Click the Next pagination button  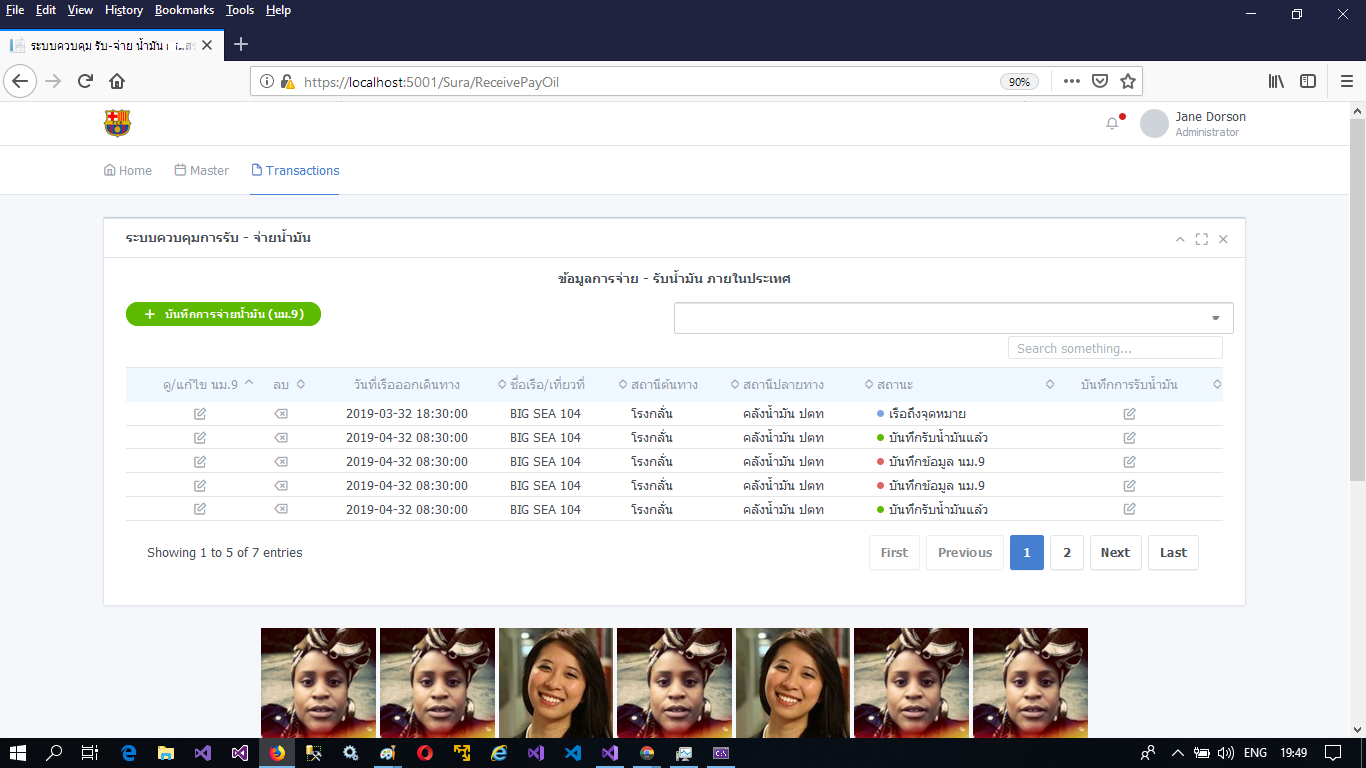pos(1115,553)
